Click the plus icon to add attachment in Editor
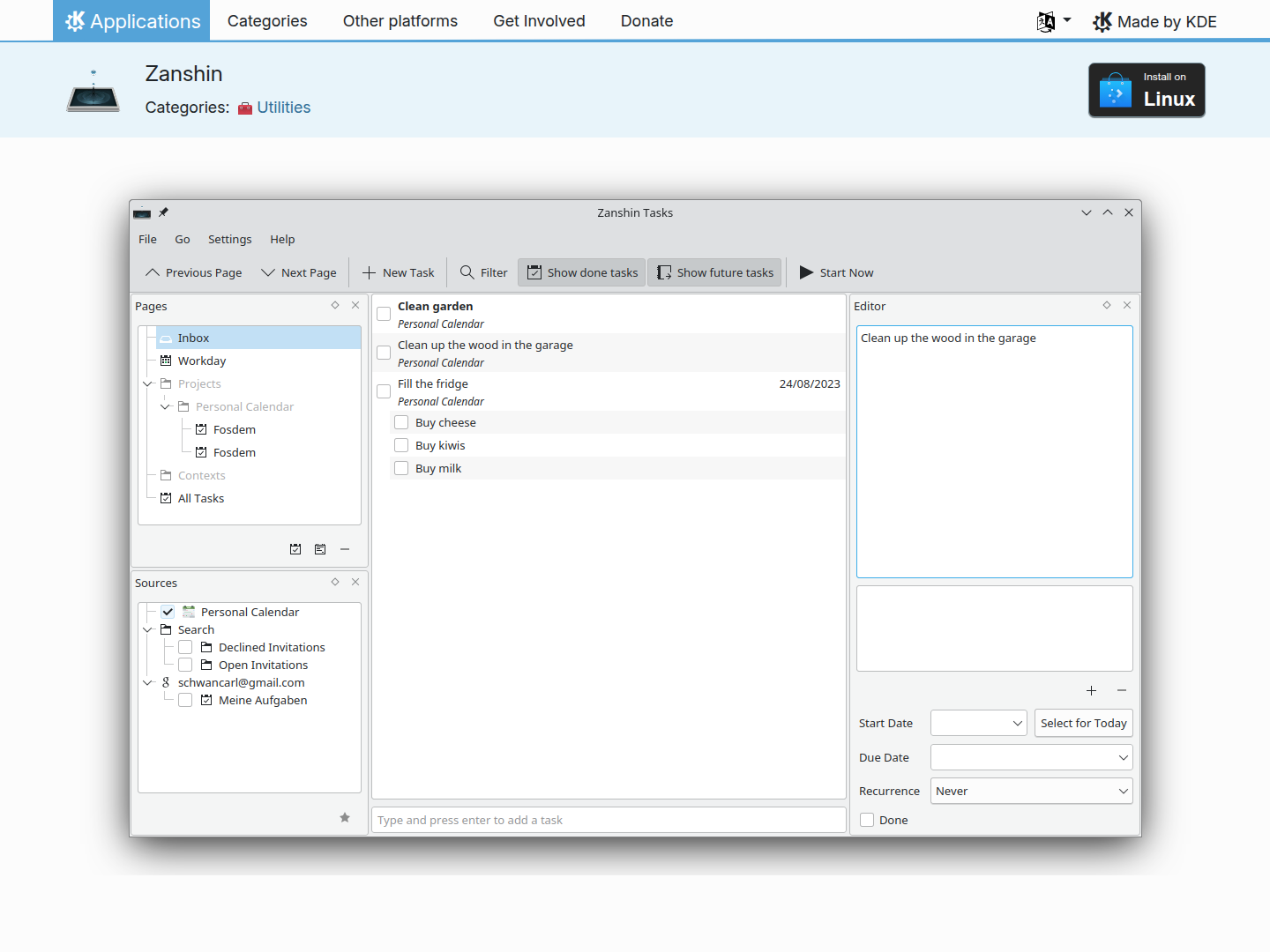The image size is (1270, 952). [x=1091, y=690]
